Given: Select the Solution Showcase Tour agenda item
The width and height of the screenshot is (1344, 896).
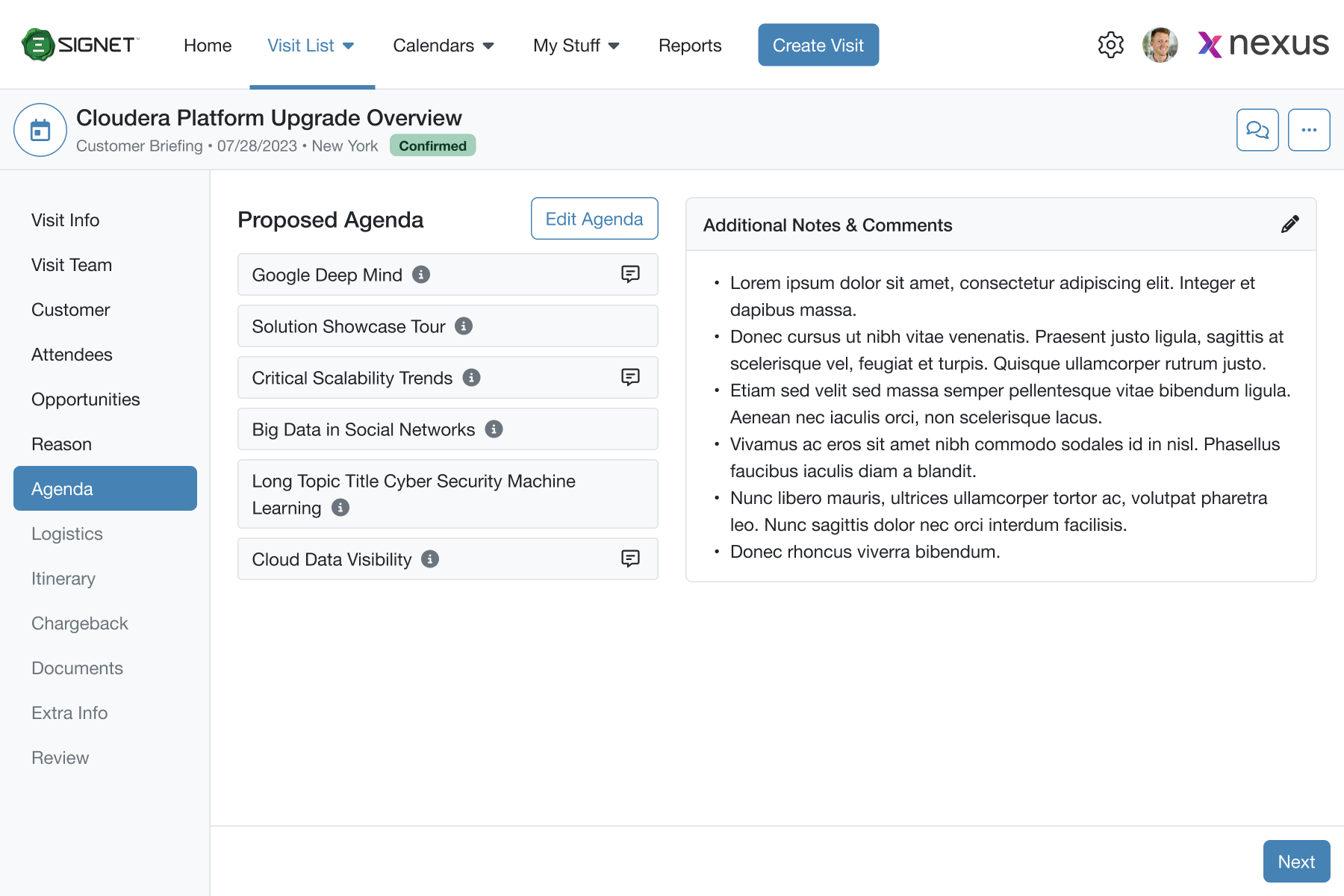Looking at the screenshot, I should click(448, 326).
